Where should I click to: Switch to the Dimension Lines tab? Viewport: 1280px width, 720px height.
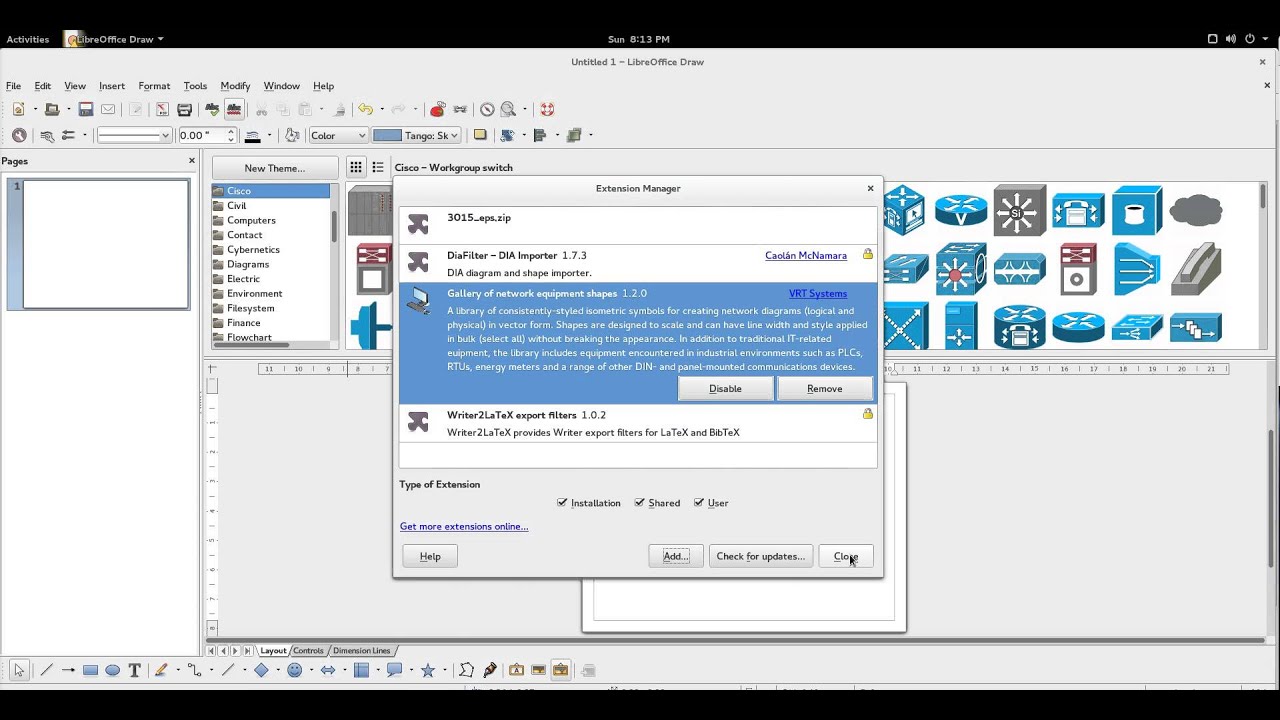[361, 651]
